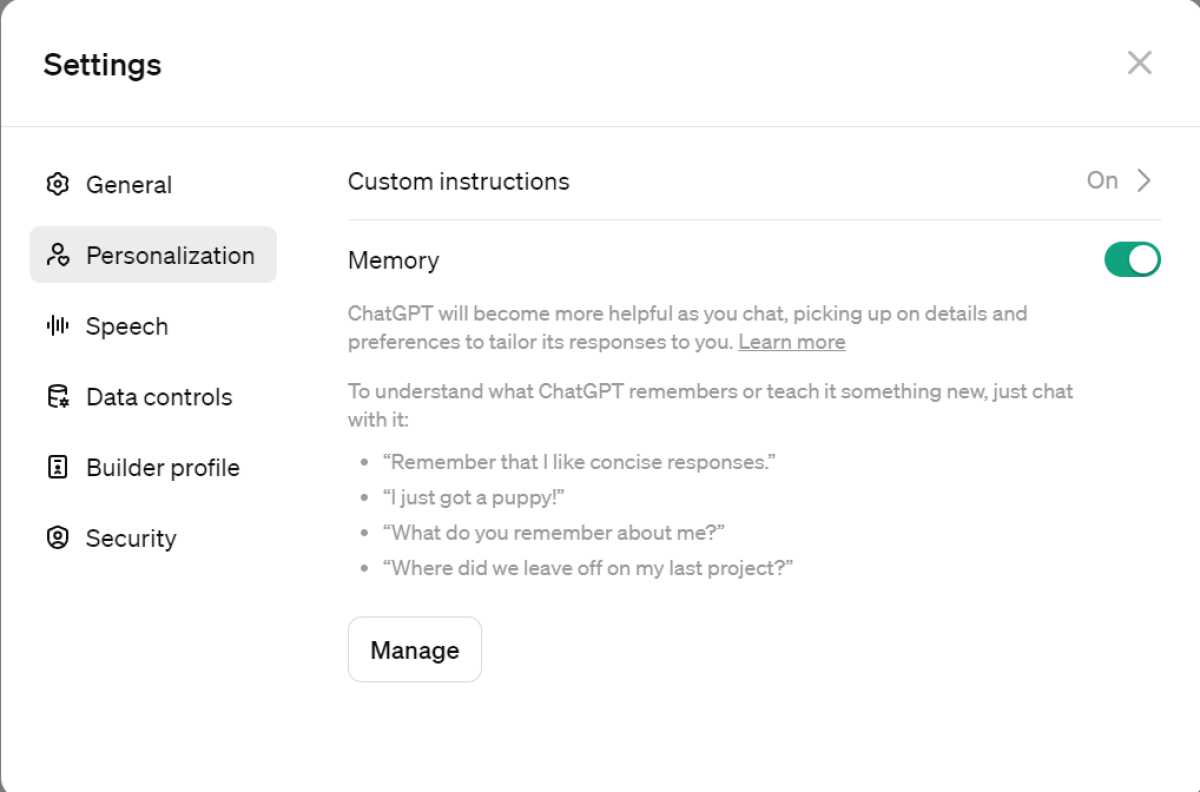Click the "On" status for Custom instructions
Screen dimensions: 1200x792
pyautogui.click(x=1102, y=181)
